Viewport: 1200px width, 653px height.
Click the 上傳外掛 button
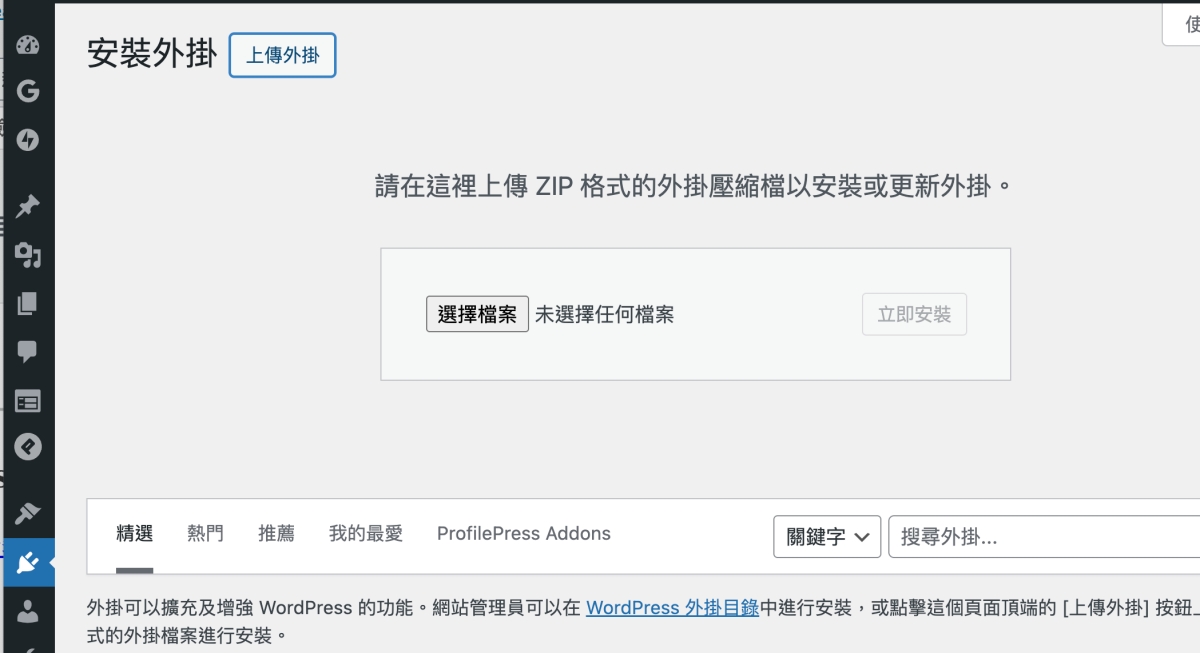[x=283, y=55]
